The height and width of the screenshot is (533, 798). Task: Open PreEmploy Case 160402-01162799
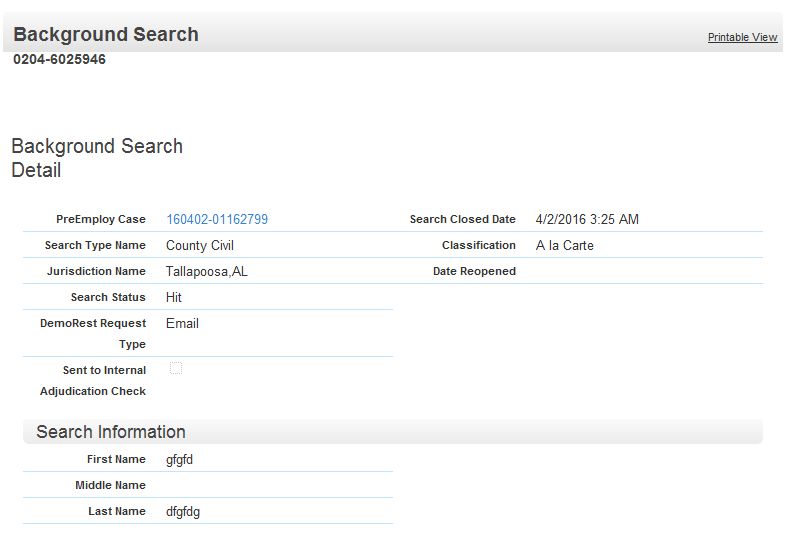(x=217, y=219)
